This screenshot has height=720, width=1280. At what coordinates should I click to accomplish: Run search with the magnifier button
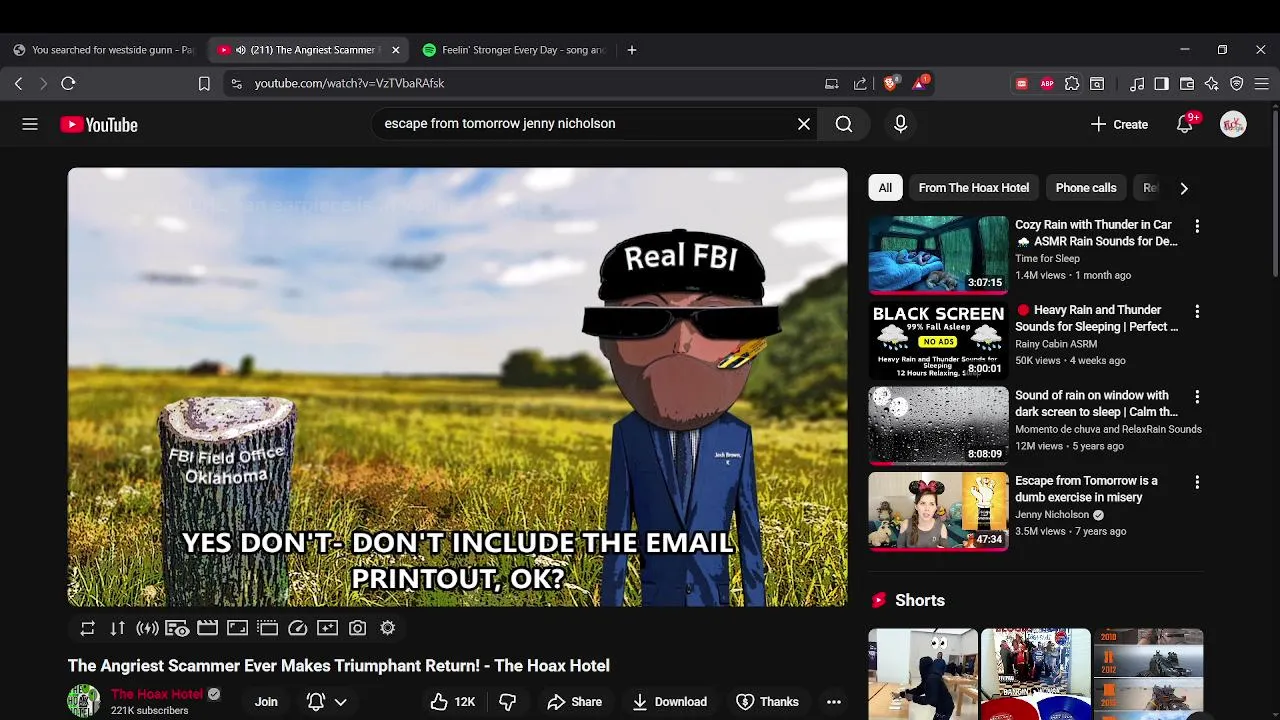coord(844,124)
